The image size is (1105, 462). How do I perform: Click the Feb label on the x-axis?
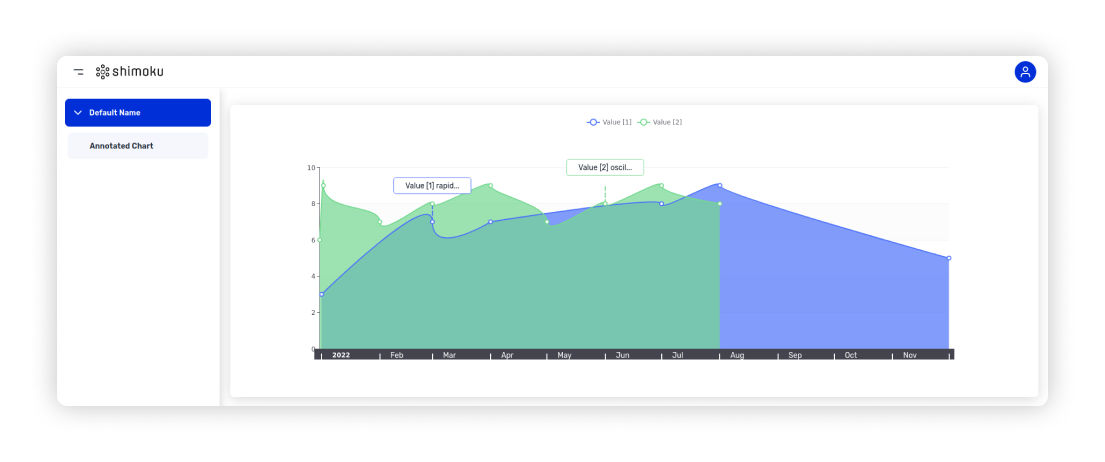397,355
